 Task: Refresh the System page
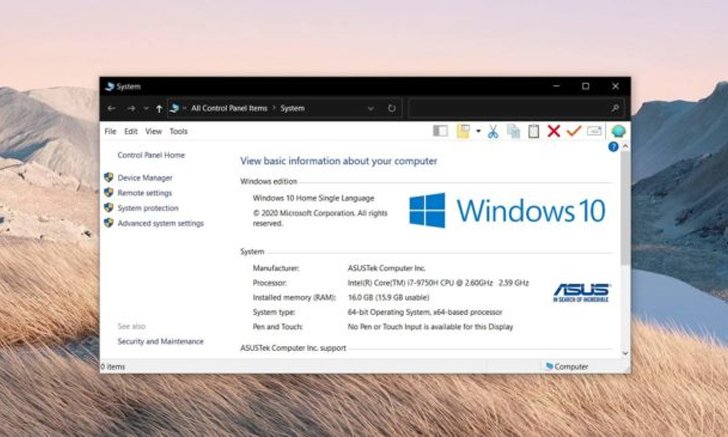coord(392,108)
